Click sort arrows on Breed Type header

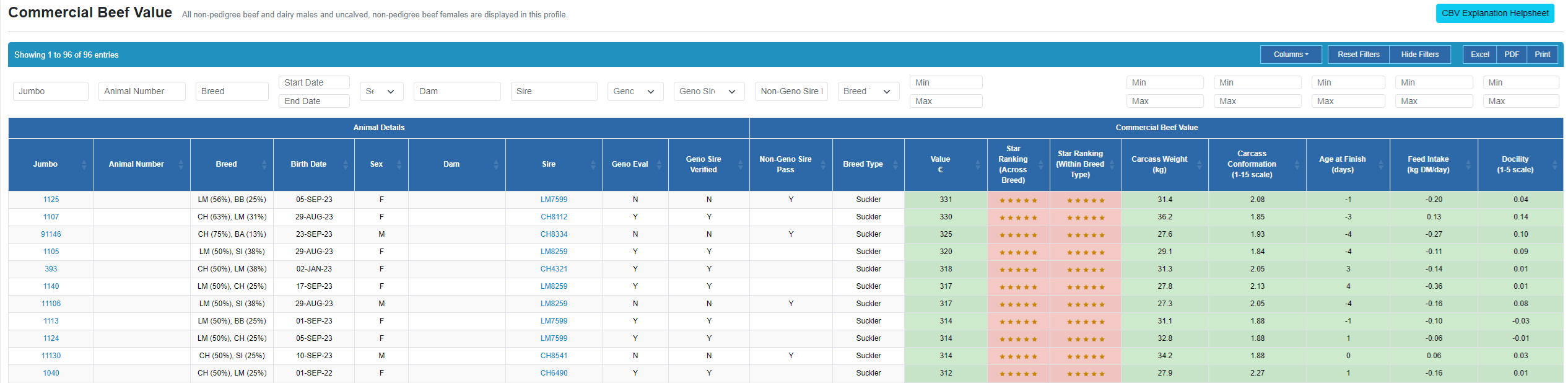pyautogui.click(x=895, y=164)
